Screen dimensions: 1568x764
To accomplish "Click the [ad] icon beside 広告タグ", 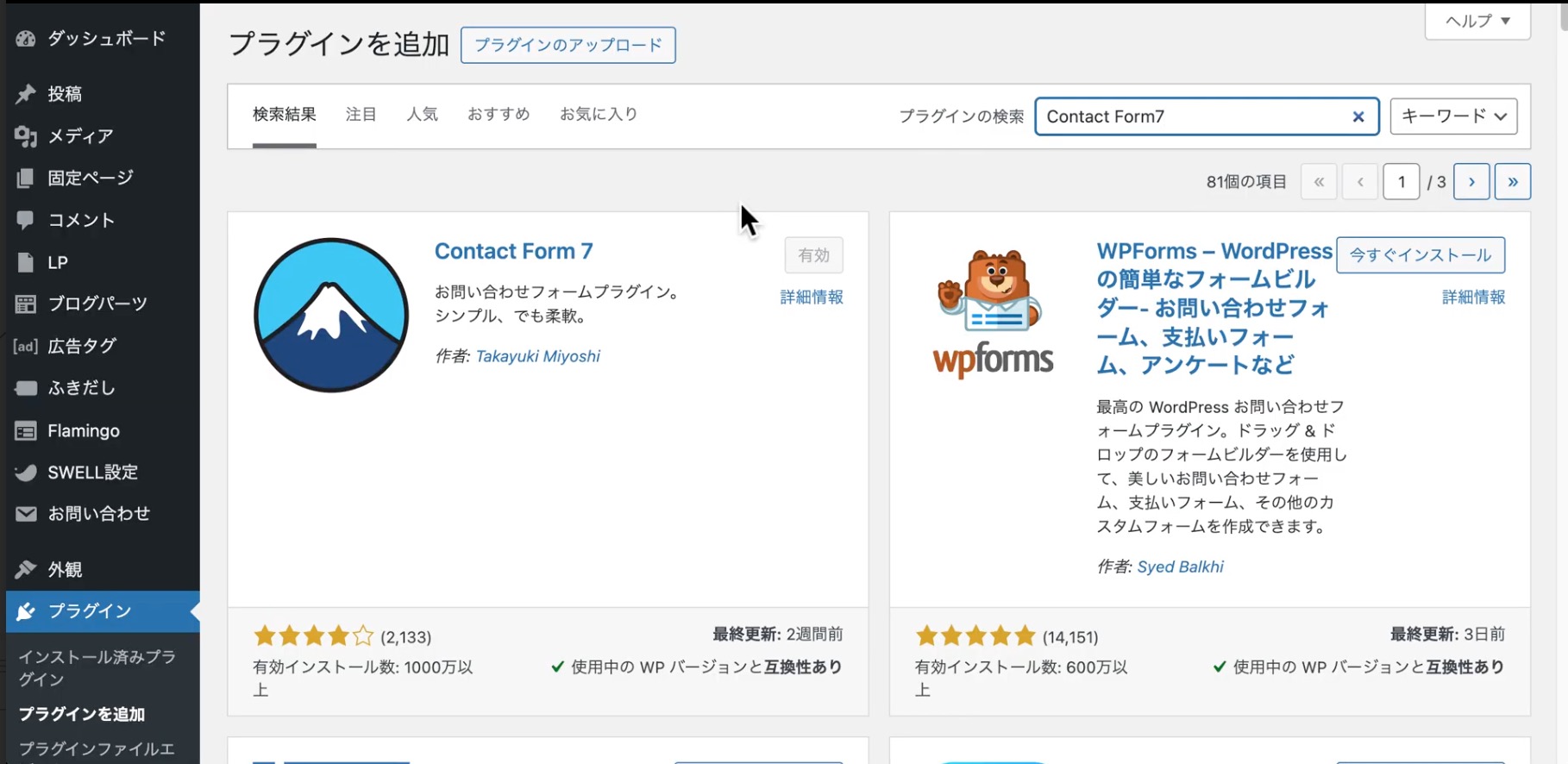I will tap(26, 346).
